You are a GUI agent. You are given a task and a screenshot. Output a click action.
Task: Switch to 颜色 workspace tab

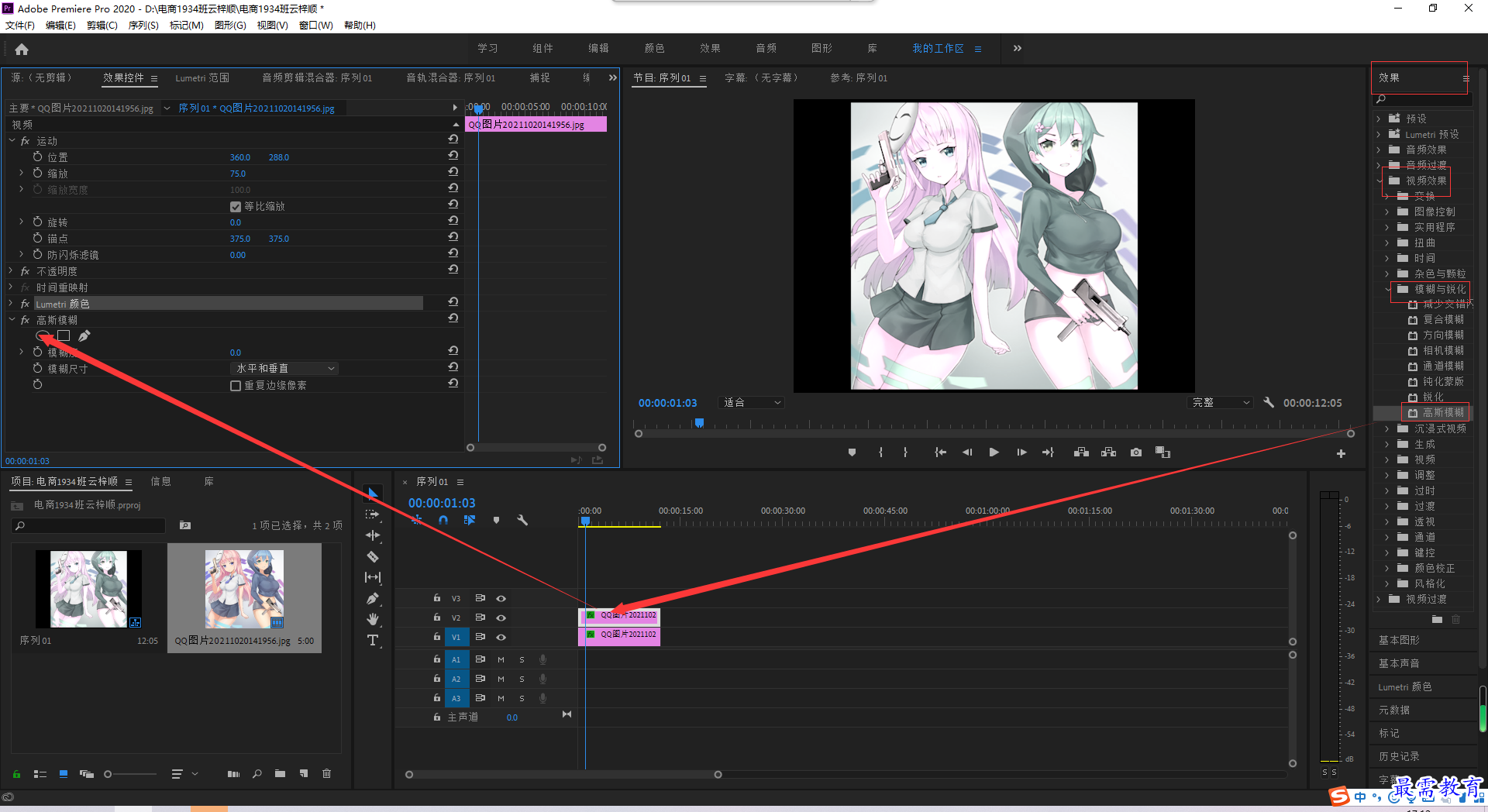(x=655, y=48)
